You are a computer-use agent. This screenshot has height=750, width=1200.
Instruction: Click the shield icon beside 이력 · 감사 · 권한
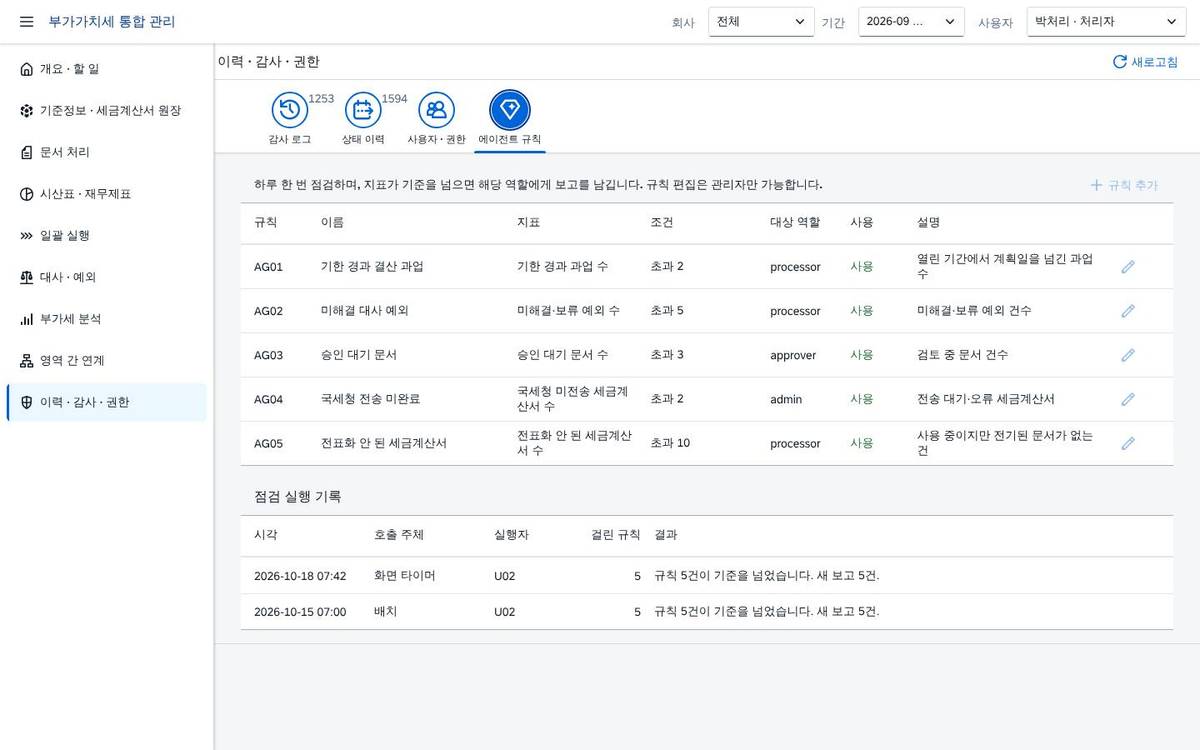[26, 403]
